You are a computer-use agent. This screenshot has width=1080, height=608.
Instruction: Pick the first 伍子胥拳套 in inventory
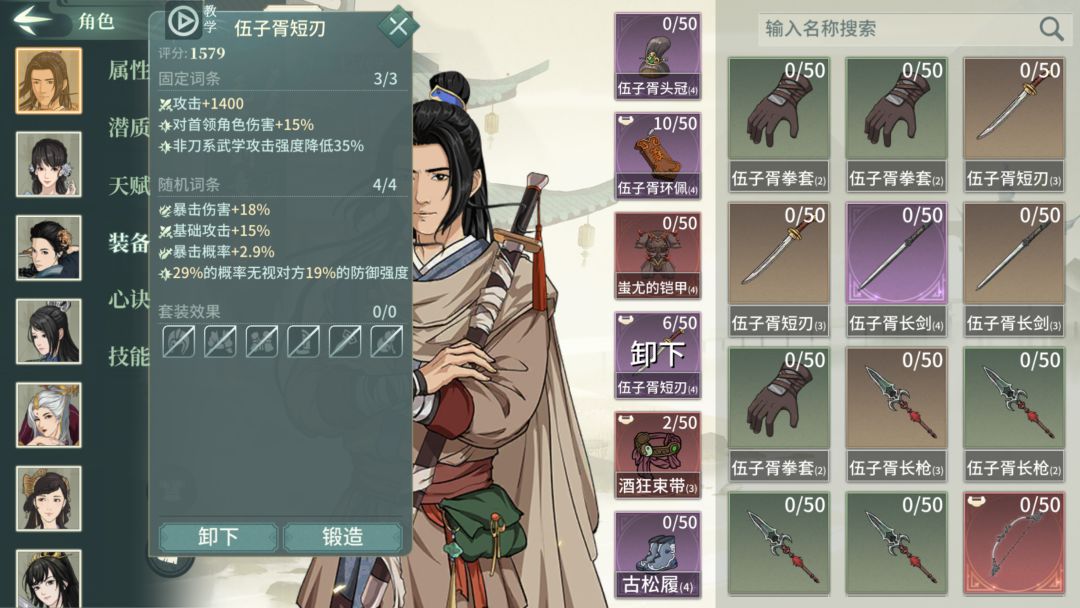[779, 125]
